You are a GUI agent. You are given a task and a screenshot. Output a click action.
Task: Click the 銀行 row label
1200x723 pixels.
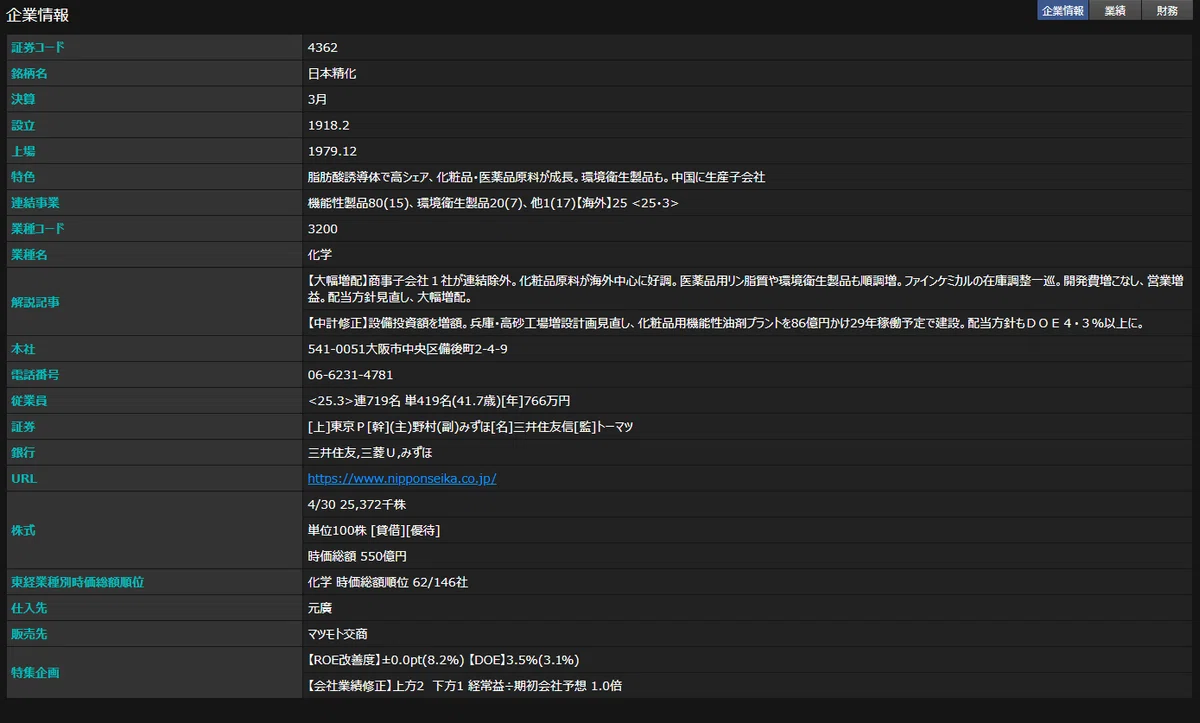pyautogui.click(x=23, y=453)
